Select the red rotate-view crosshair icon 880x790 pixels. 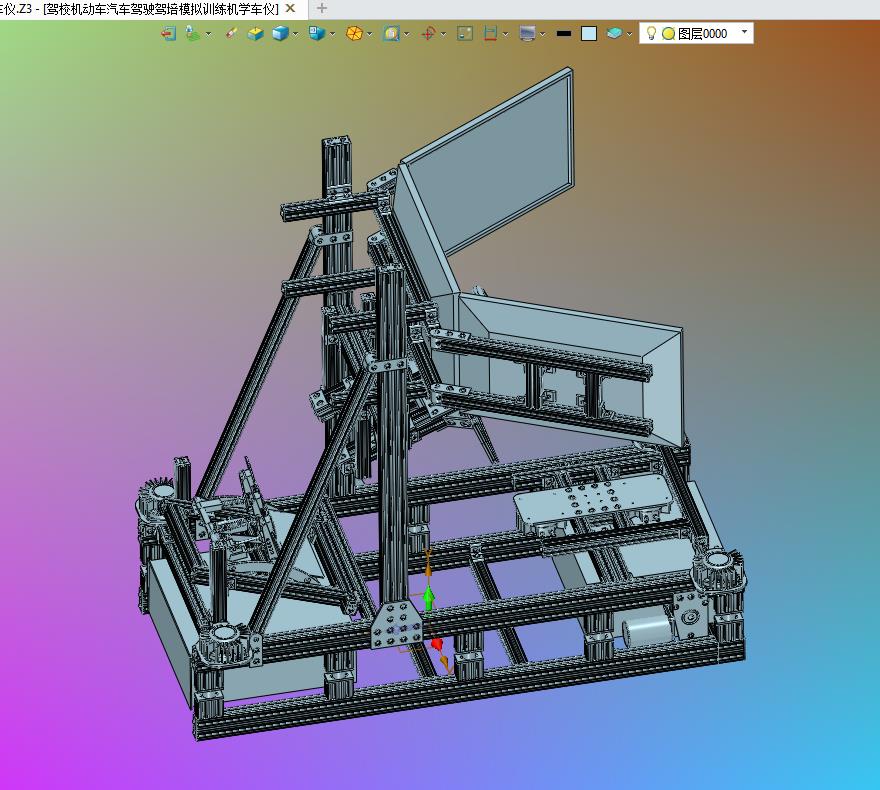pyautogui.click(x=428, y=34)
